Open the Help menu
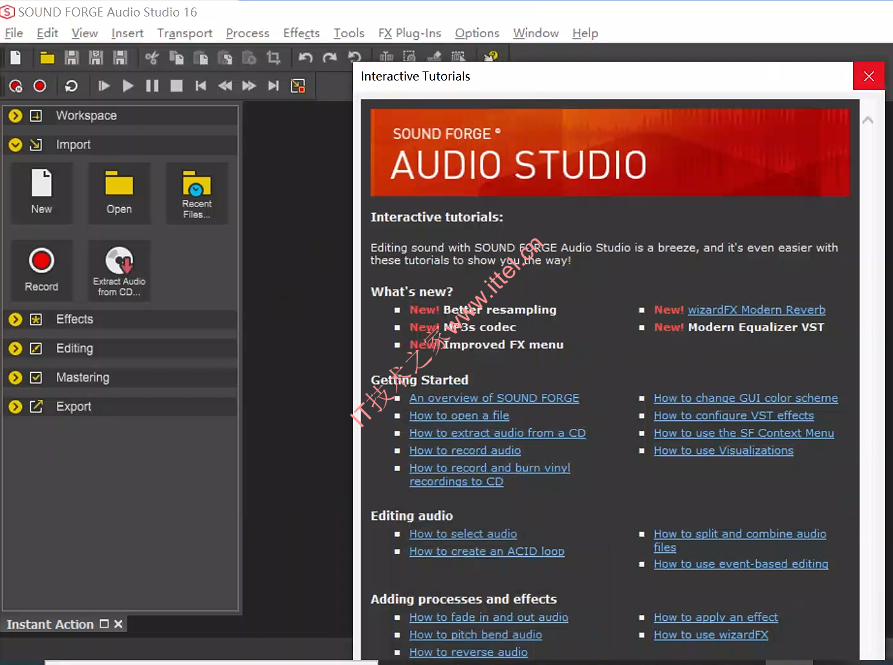 click(585, 33)
